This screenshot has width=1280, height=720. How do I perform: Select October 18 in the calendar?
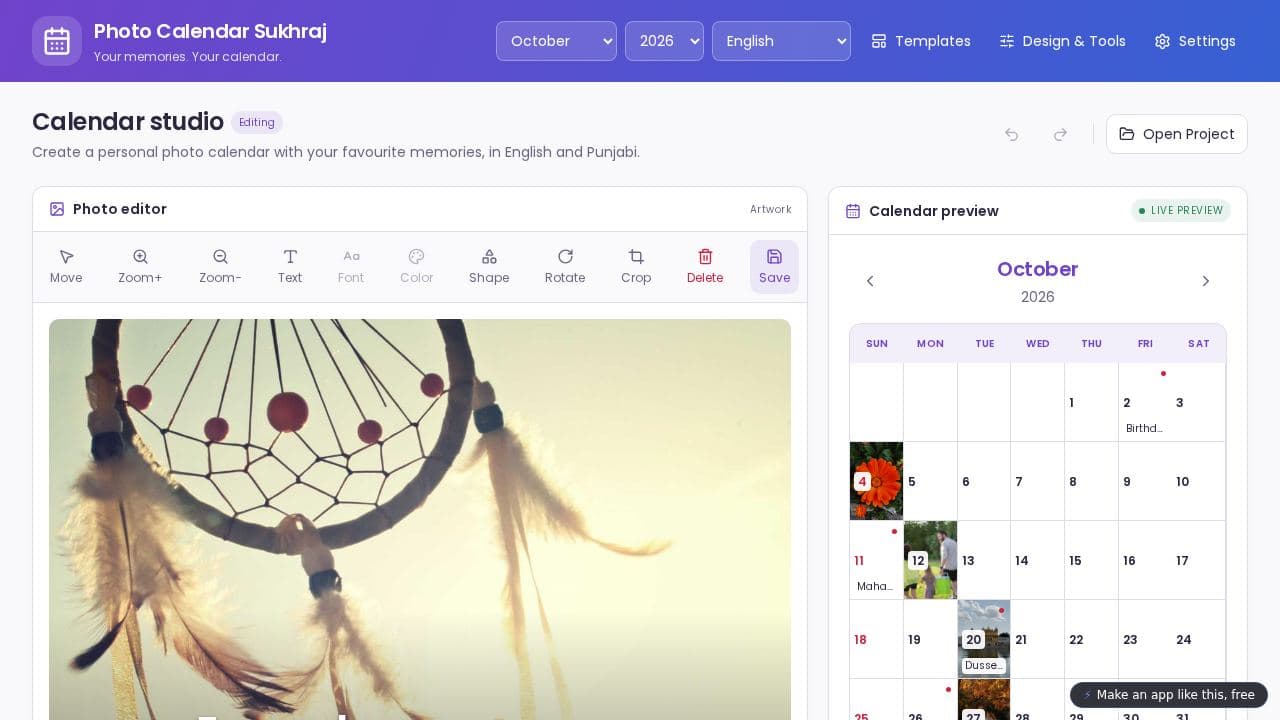point(876,639)
